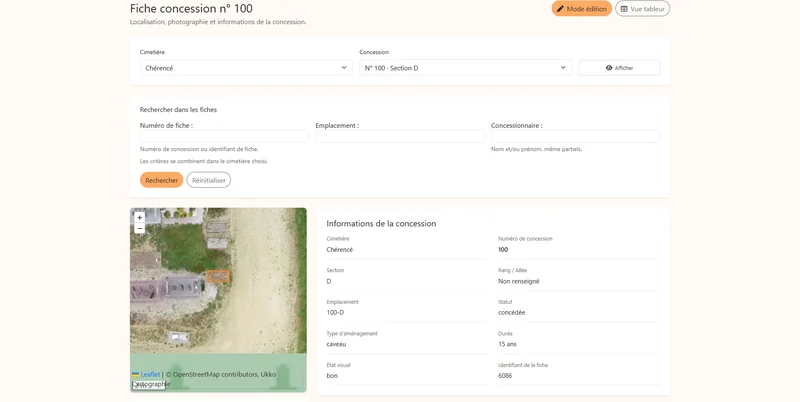Select the Rang / Allée value Non renseigné
This screenshot has height=402, width=800.
(518, 281)
